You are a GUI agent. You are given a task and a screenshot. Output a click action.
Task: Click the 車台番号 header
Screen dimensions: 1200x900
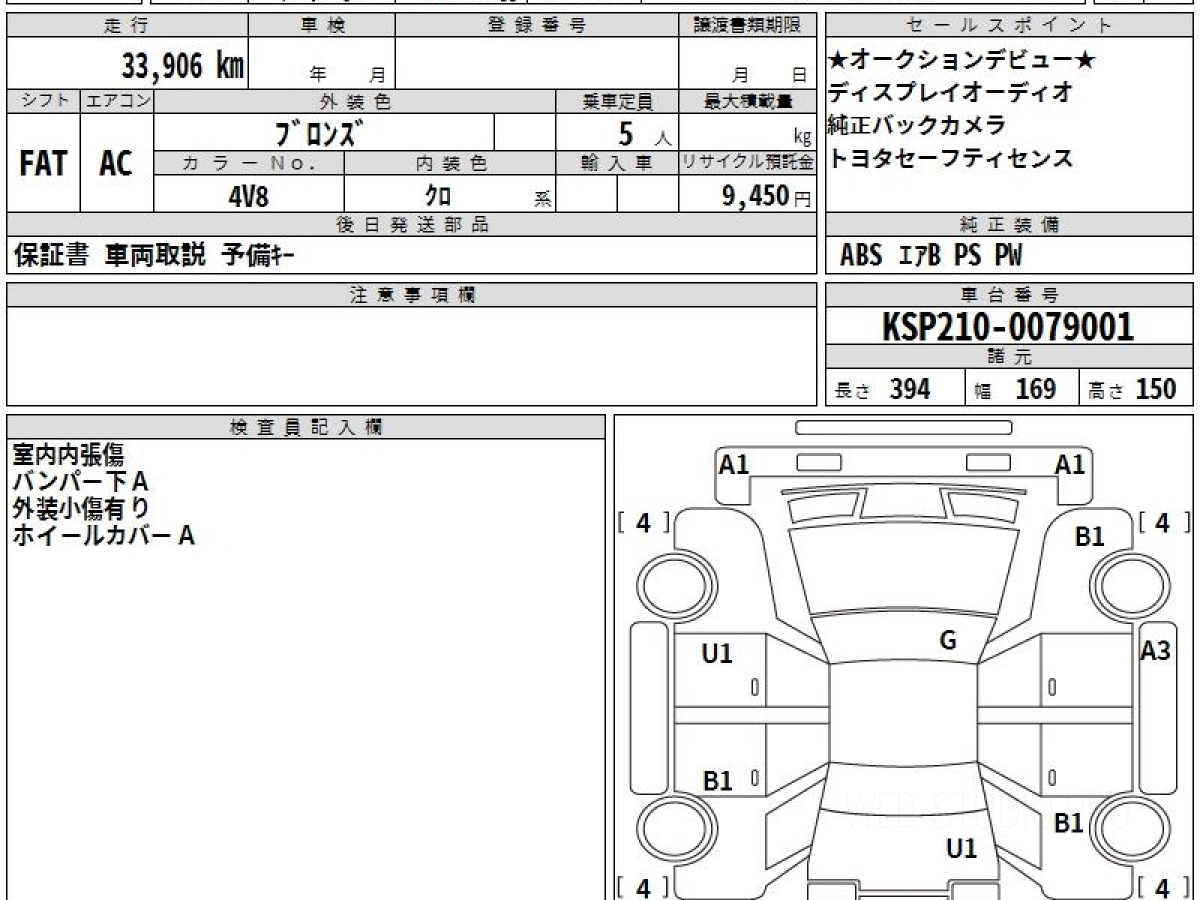1010,295
